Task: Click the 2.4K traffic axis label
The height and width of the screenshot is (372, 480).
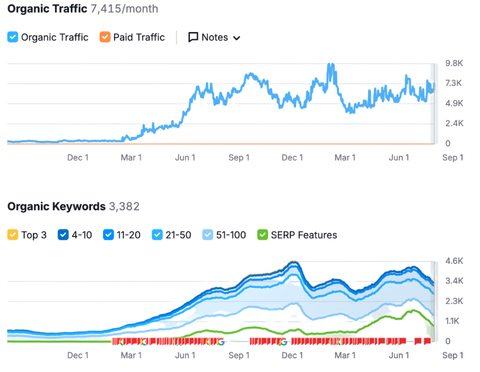Action: point(454,123)
